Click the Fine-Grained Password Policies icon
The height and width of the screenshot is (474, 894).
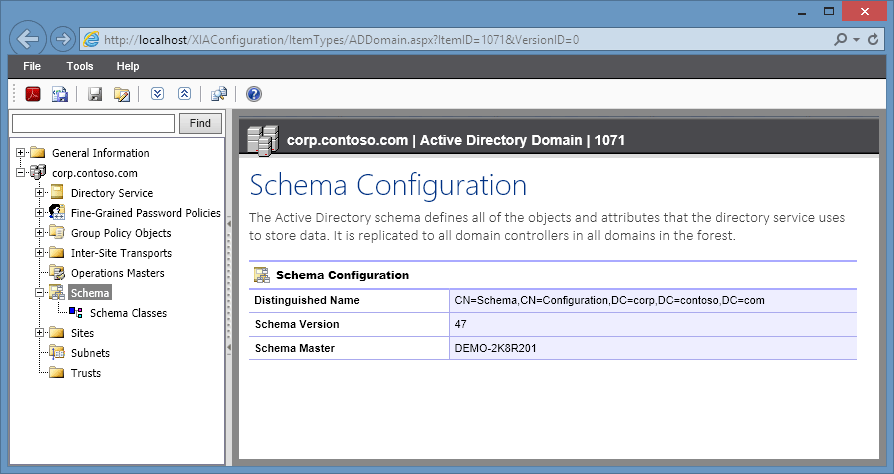coord(57,212)
